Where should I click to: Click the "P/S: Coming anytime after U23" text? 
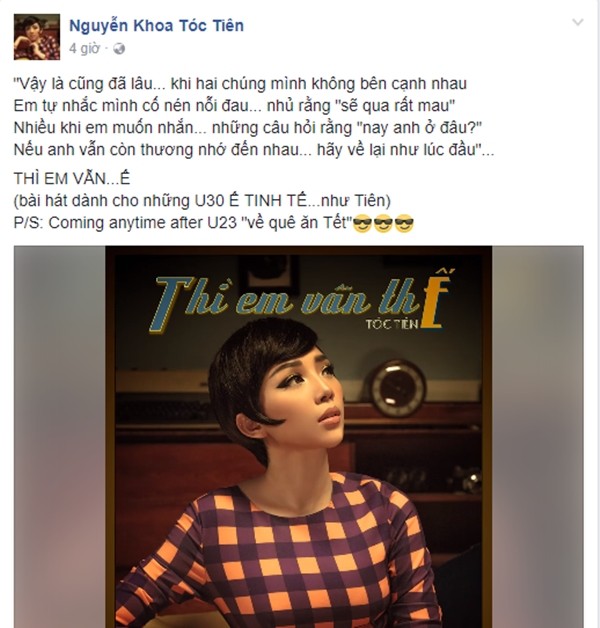pyautogui.click(x=183, y=223)
